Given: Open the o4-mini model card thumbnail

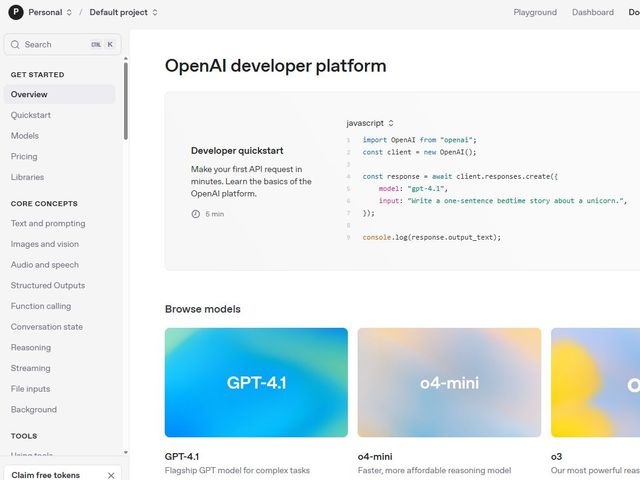Looking at the screenshot, I should click(449, 382).
